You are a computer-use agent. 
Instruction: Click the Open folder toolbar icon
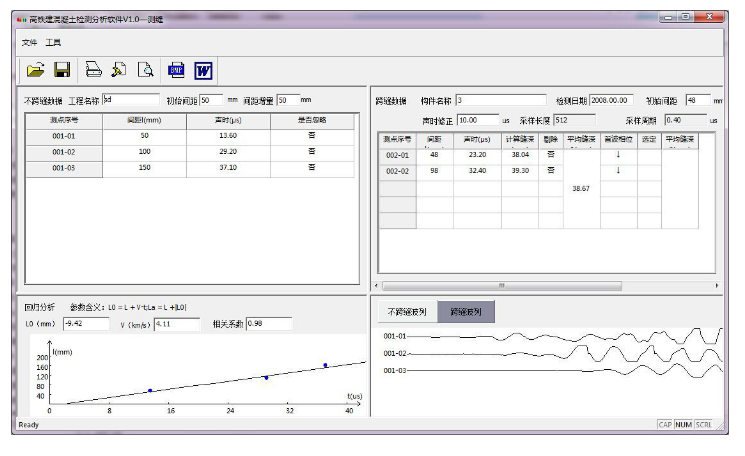click(x=36, y=70)
